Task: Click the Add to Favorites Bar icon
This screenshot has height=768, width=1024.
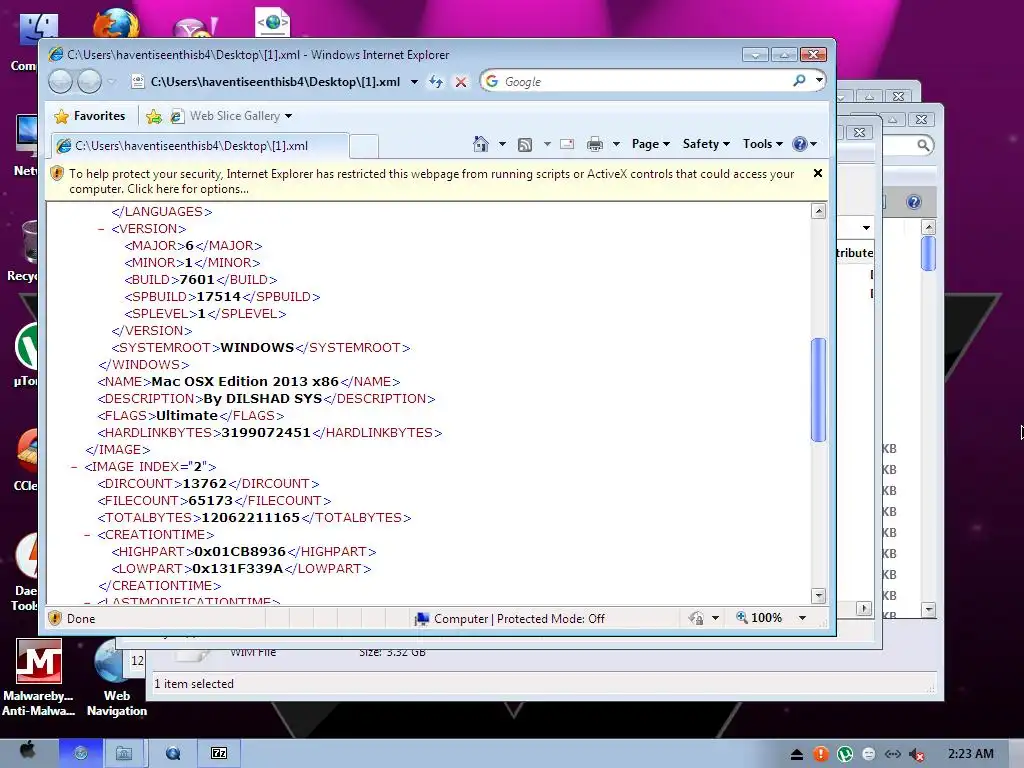Action: point(154,116)
